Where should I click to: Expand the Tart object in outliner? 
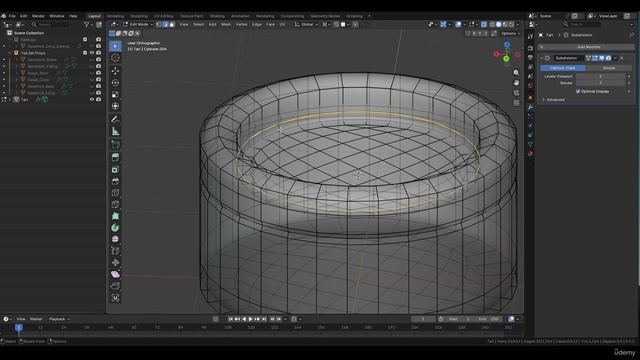tap(10, 100)
